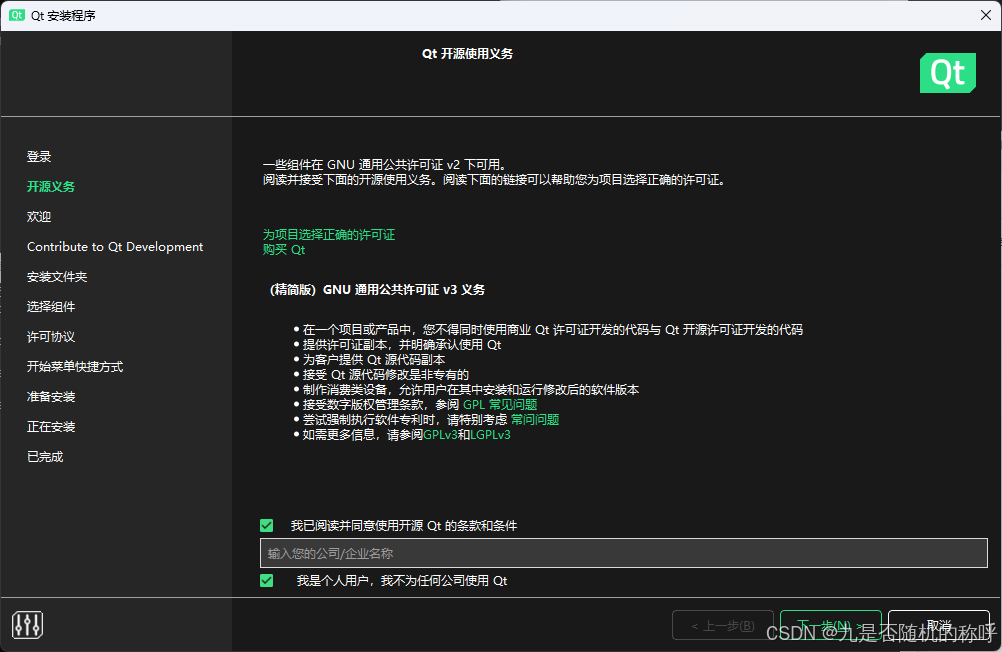Viewport: 1002px width, 652px height.
Task: Select the 开始菜单快捷方式 step in sidebar
Action: [75, 367]
